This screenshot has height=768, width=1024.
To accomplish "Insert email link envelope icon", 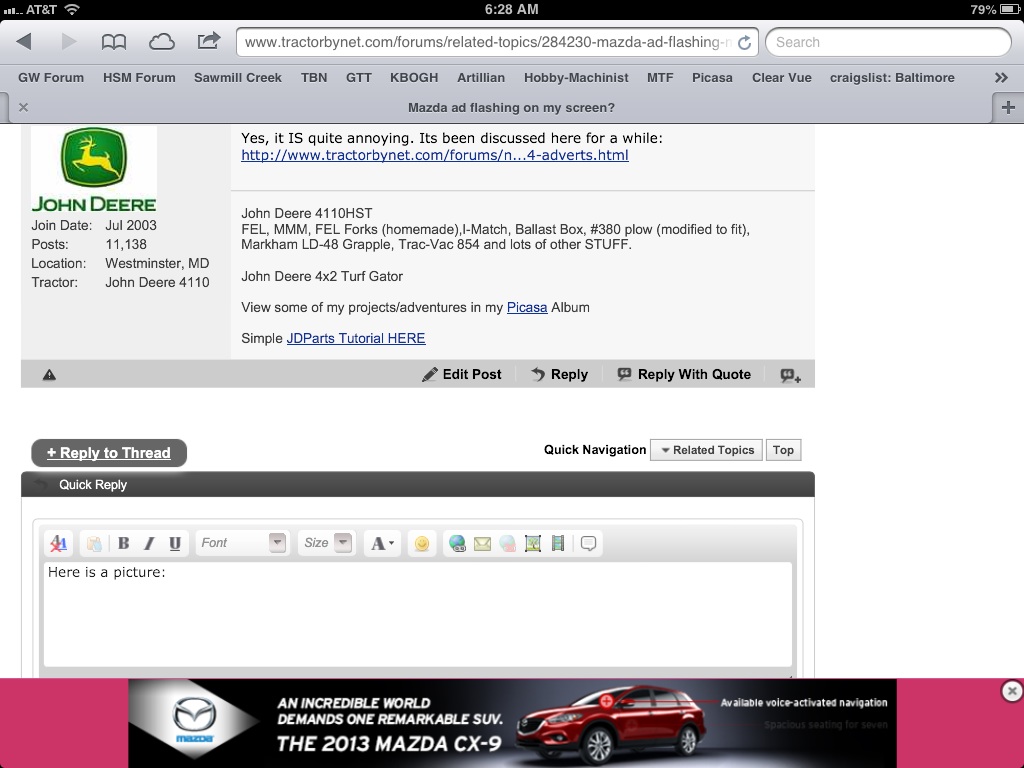I will pos(482,543).
